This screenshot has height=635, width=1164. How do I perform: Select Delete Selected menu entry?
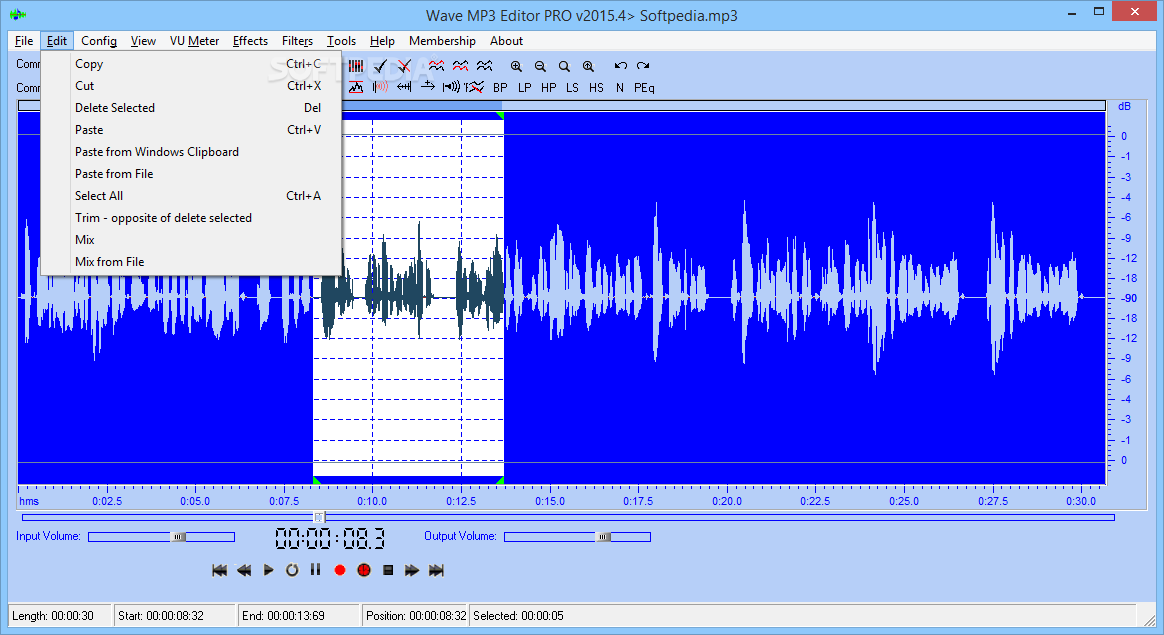point(192,108)
